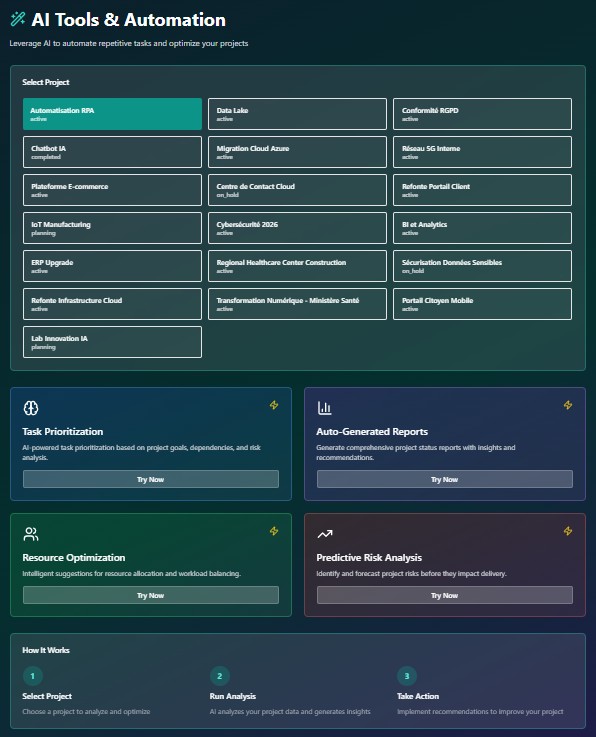Choose the Conformité RGPD project
The image size is (596, 737).
[x=483, y=114]
